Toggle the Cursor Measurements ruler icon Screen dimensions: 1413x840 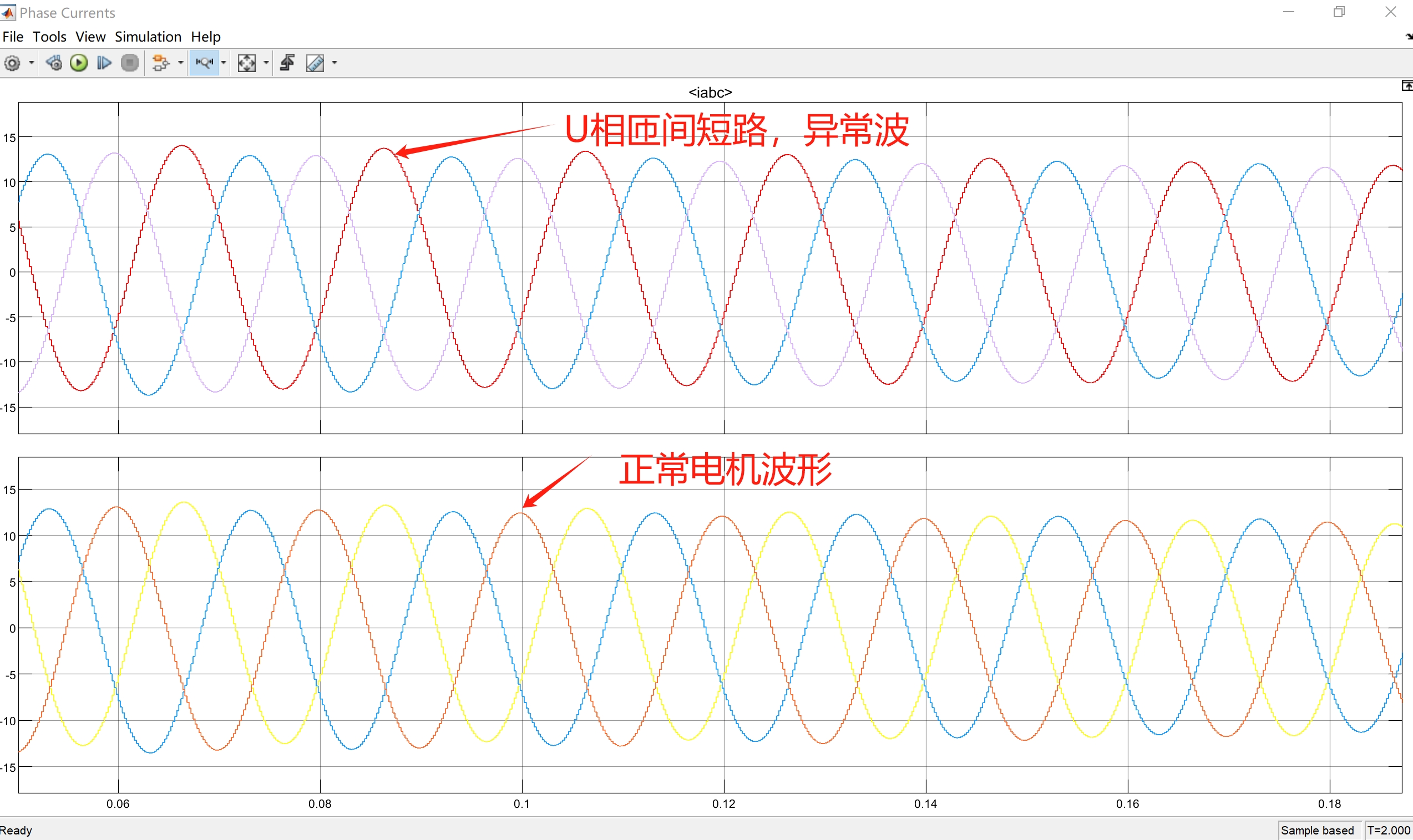315,63
